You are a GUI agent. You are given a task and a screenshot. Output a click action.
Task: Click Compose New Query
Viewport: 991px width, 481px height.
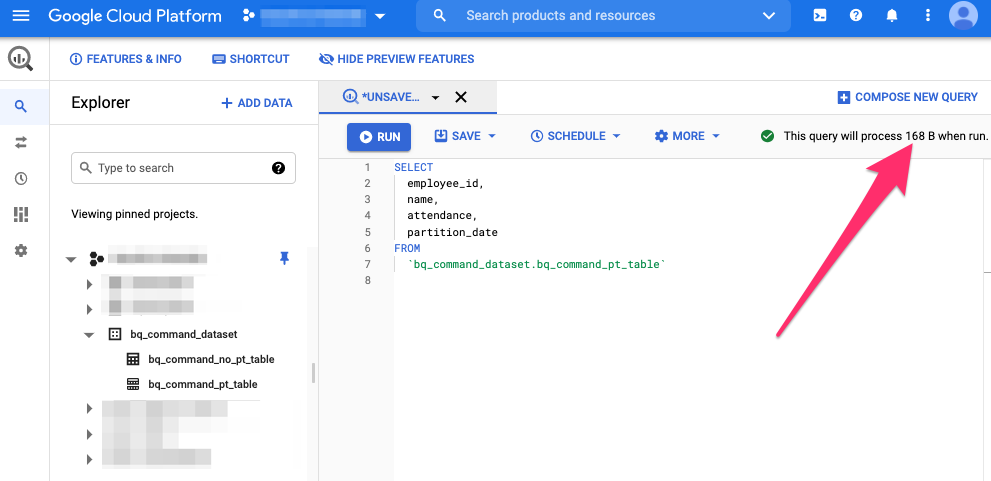pos(907,97)
